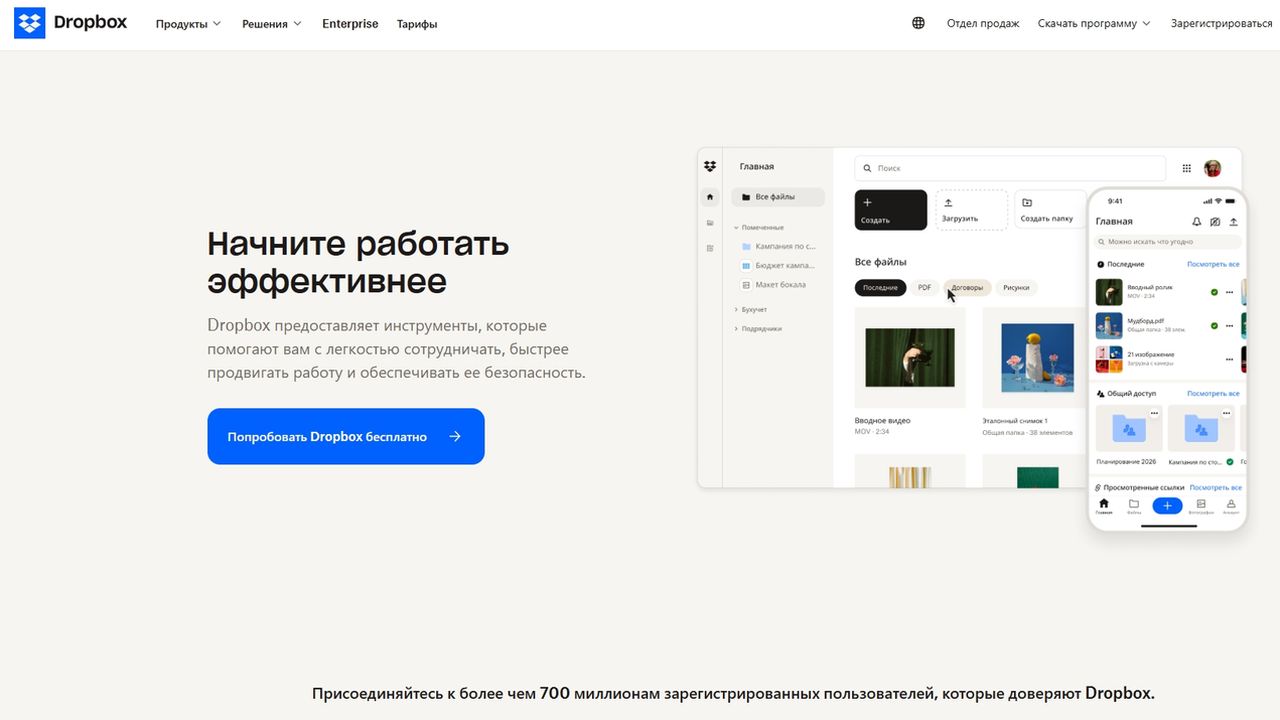
Task: Open the three-dot menu for Вводный ролик
Action: tap(1229, 292)
